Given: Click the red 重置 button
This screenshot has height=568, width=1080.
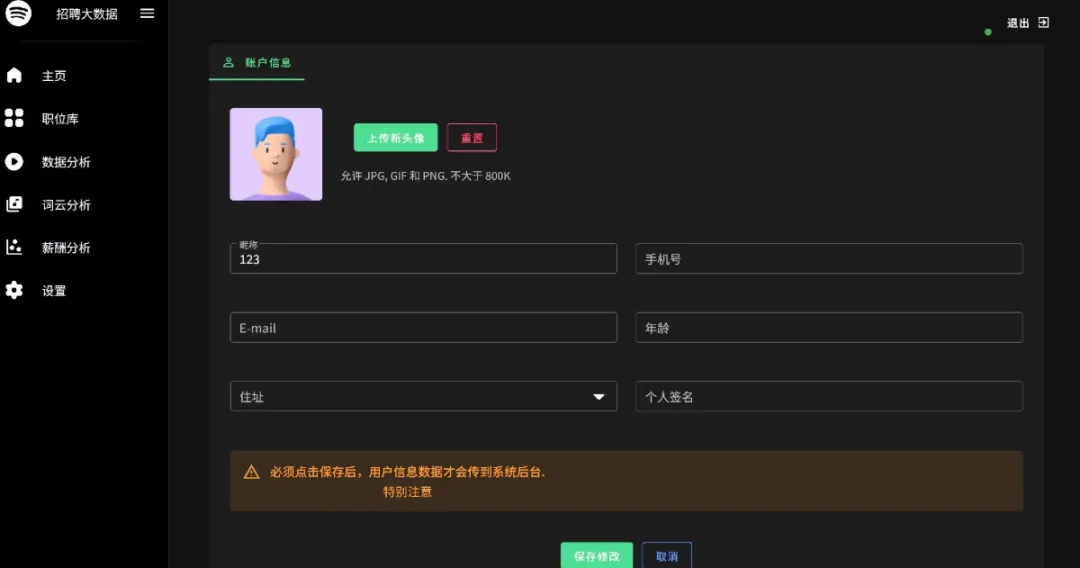Looking at the screenshot, I should 472,138.
